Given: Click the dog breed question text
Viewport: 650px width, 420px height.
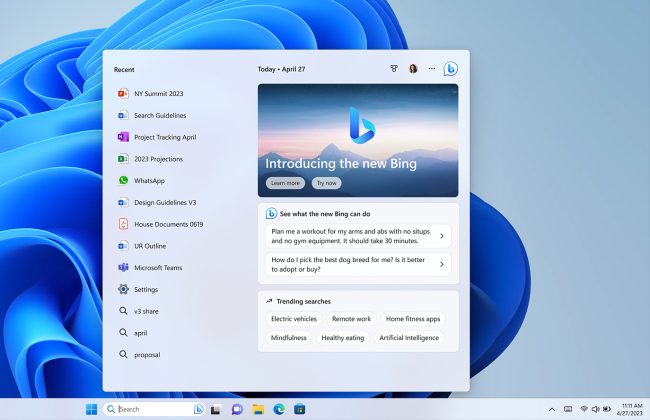Looking at the screenshot, I should tap(348, 264).
